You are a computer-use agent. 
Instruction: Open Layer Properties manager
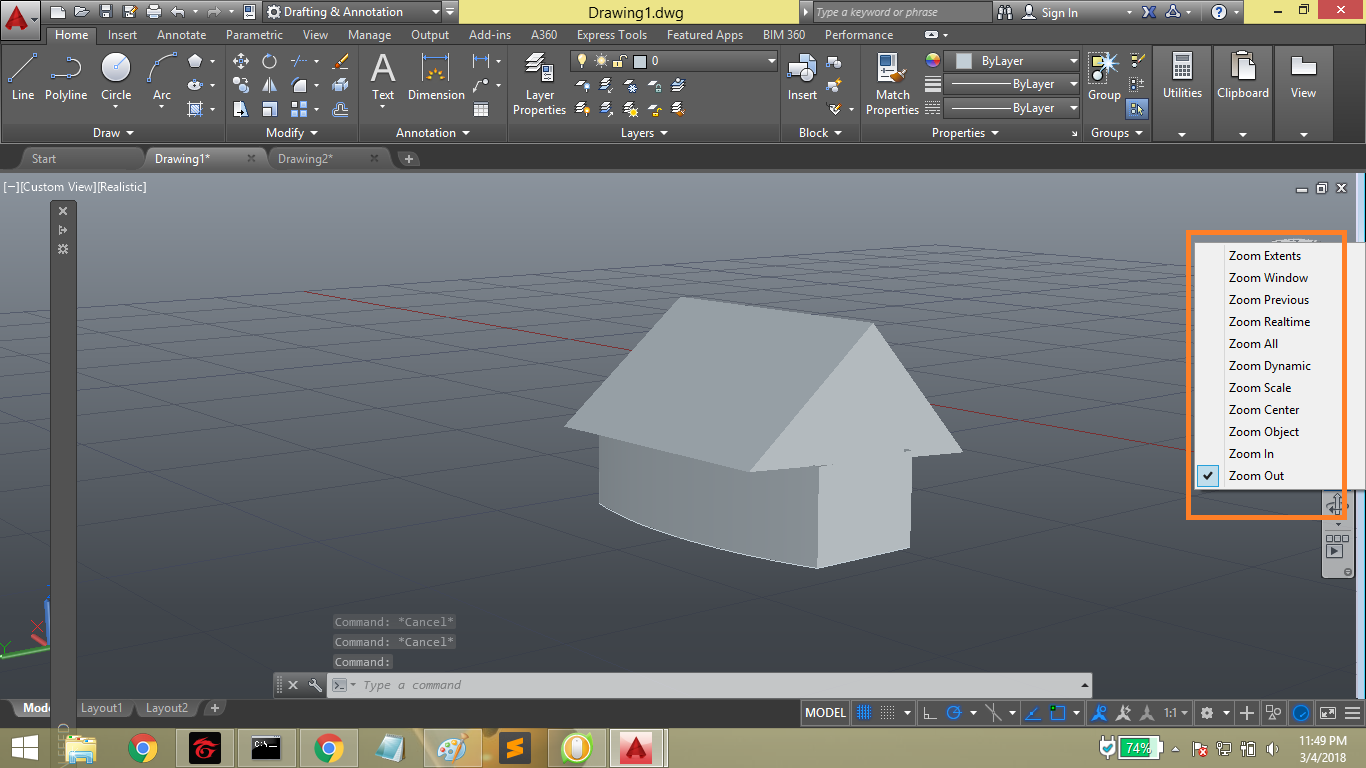pyautogui.click(x=539, y=84)
